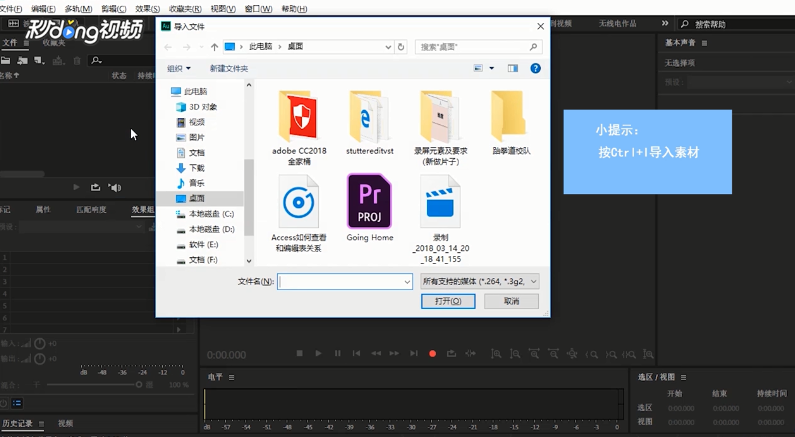Toggle the skip selection icon in transport

pyautogui.click(x=471, y=353)
